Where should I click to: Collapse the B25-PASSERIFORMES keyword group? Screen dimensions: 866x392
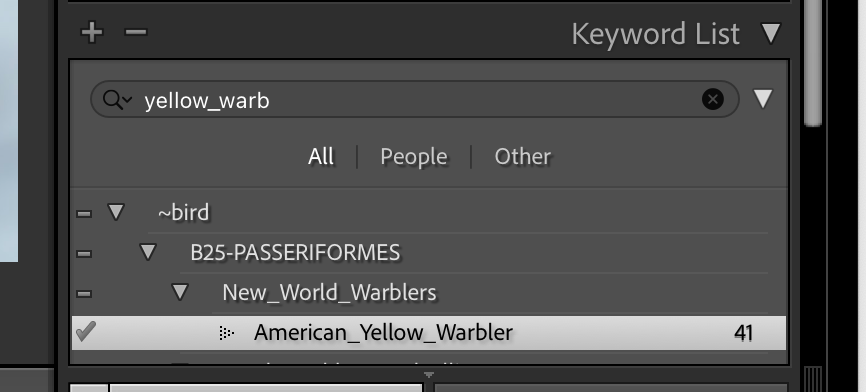coord(147,252)
